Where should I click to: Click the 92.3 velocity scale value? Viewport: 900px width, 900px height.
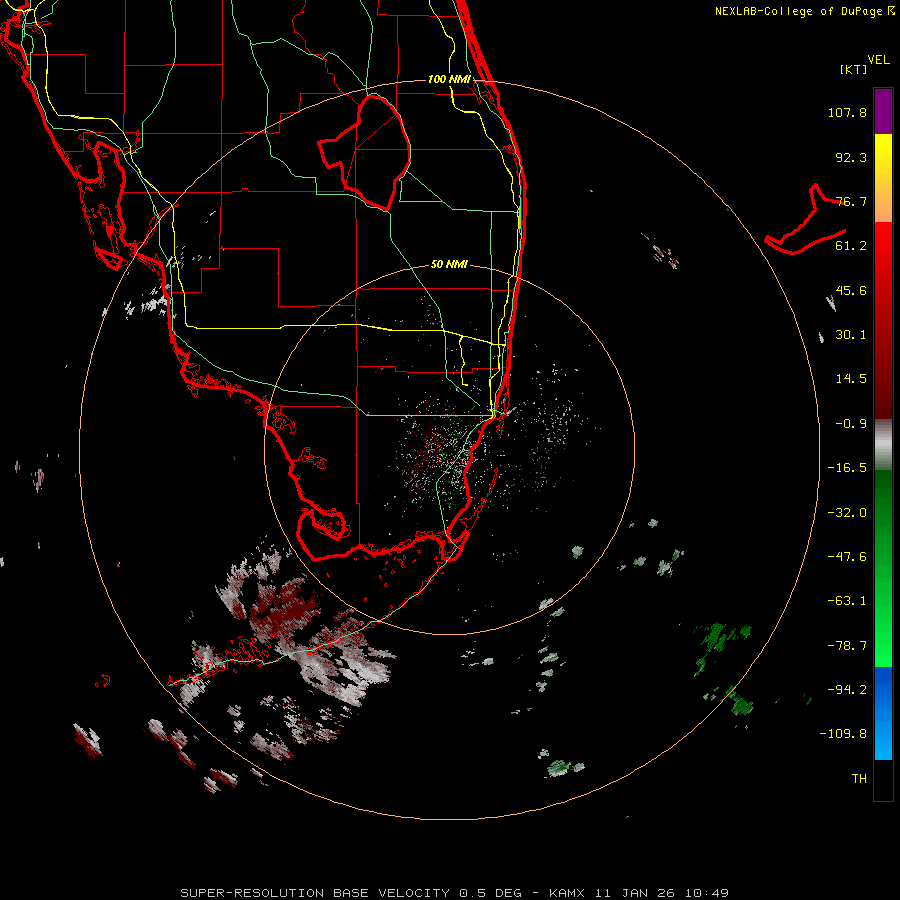pos(851,157)
